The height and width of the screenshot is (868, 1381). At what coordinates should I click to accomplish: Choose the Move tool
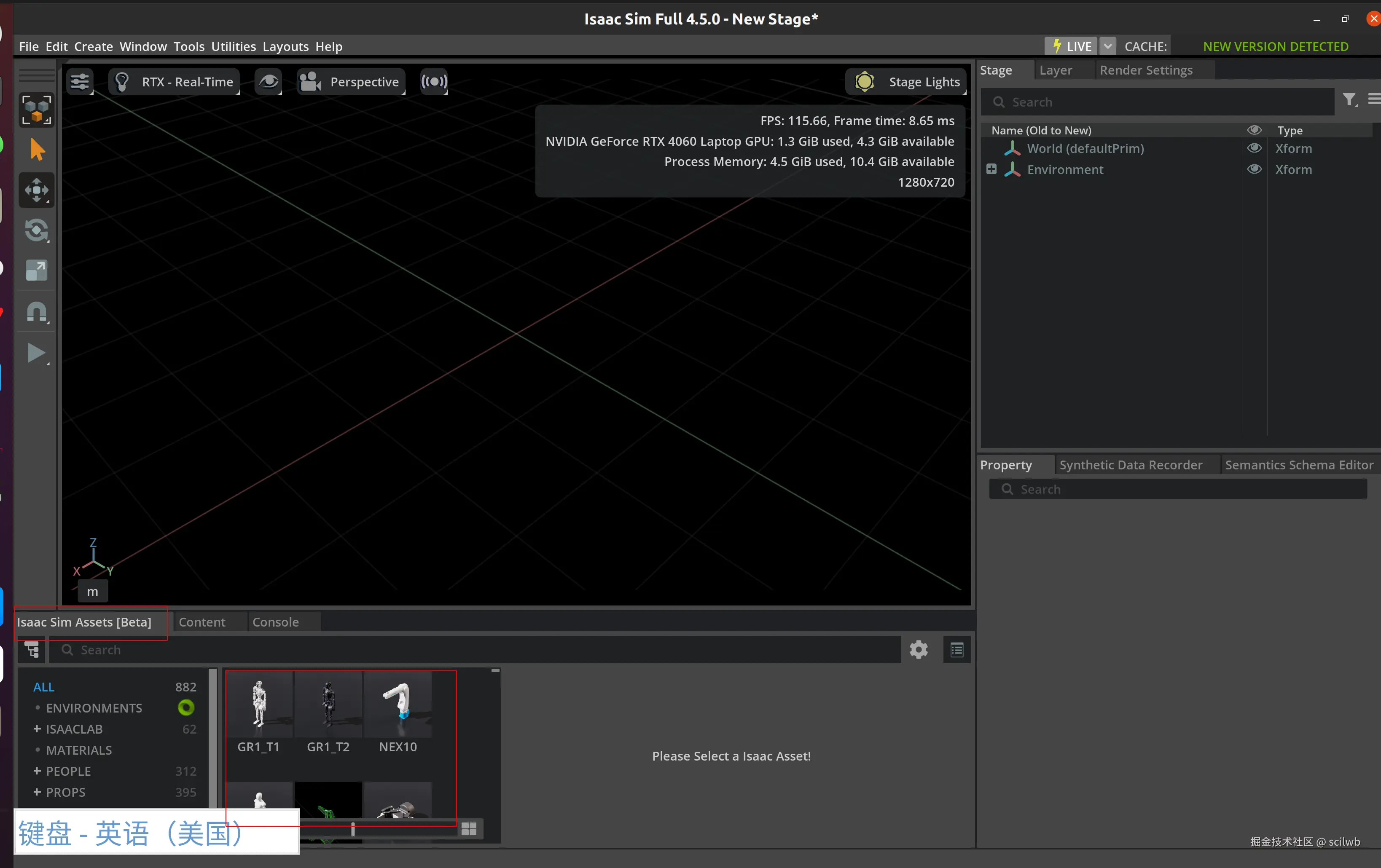pos(37,190)
